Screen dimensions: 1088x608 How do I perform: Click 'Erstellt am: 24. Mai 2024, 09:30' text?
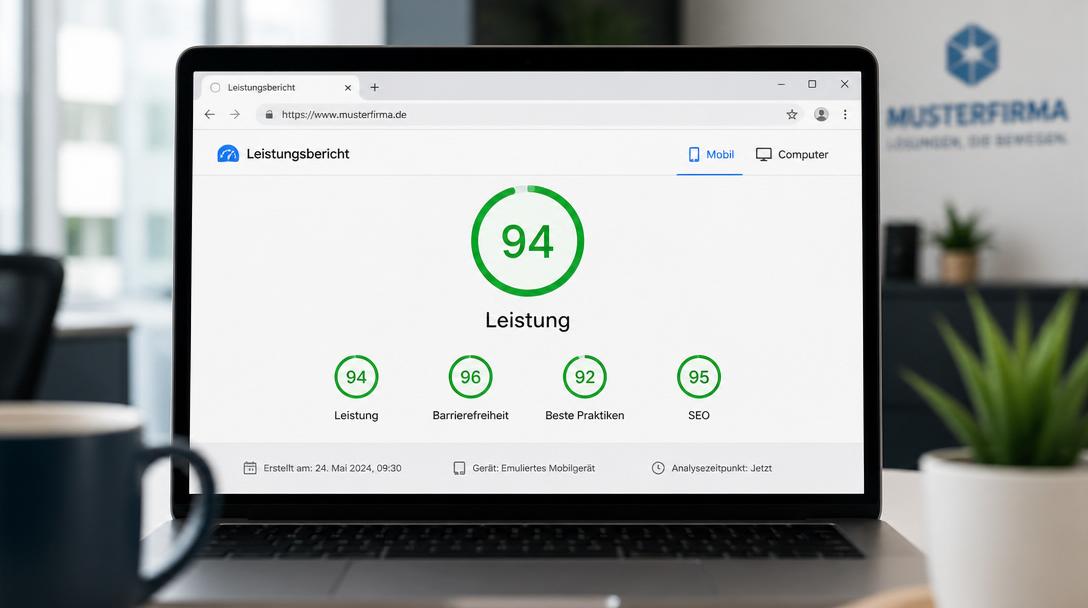[x=332, y=468]
